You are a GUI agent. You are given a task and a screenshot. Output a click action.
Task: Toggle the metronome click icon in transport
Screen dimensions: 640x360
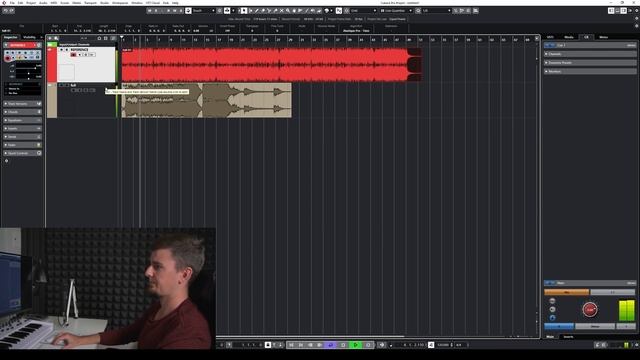(431, 345)
